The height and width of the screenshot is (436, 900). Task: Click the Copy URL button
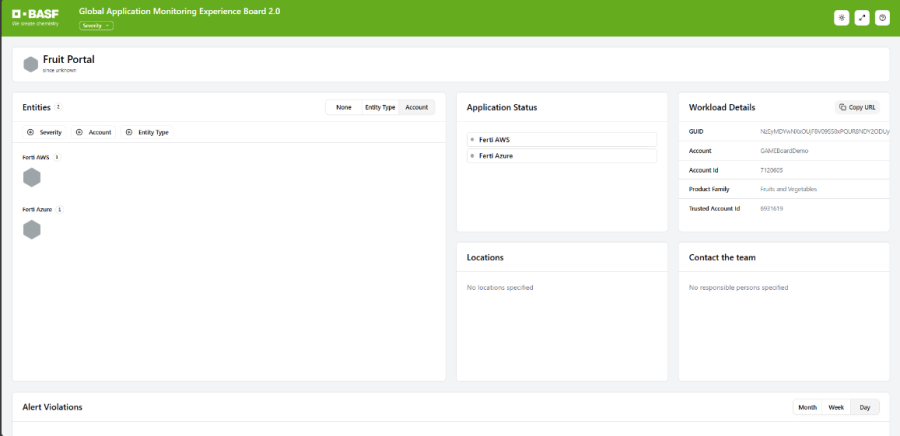pyautogui.click(x=857, y=107)
